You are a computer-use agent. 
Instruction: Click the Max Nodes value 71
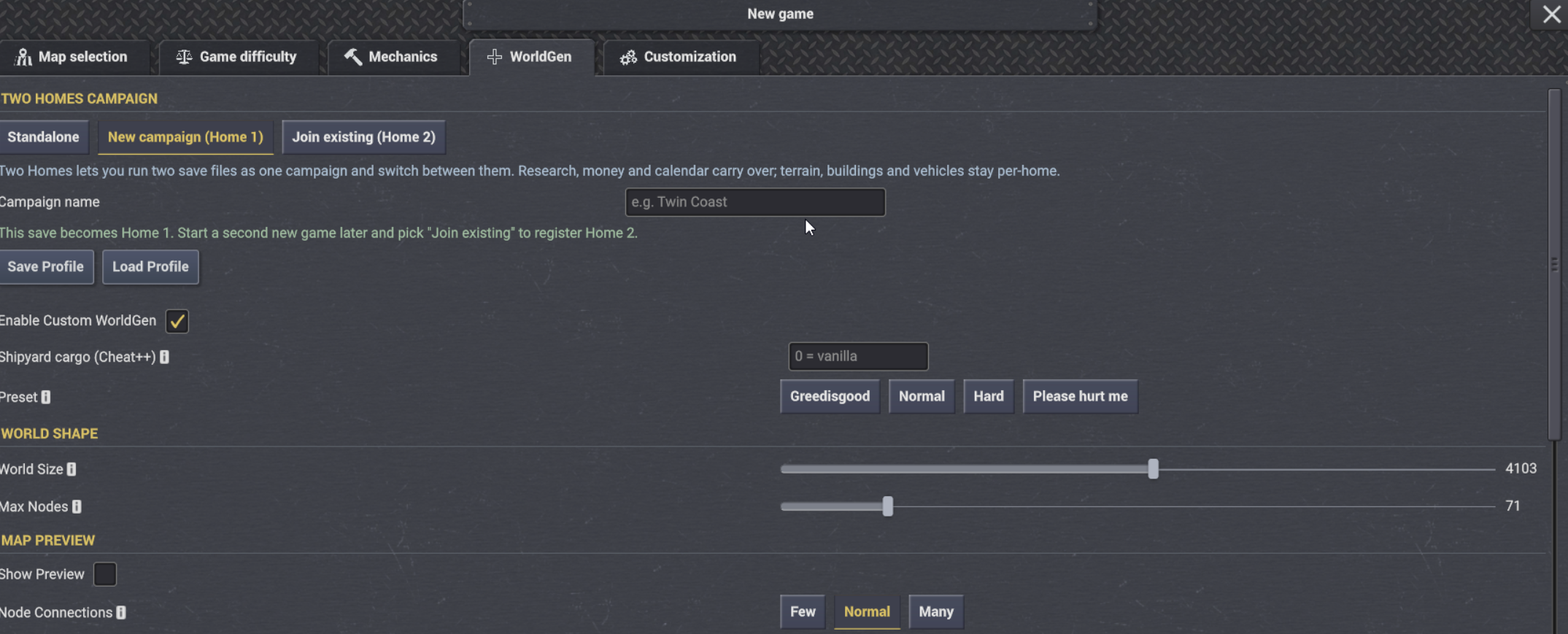click(x=1513, y=506)
